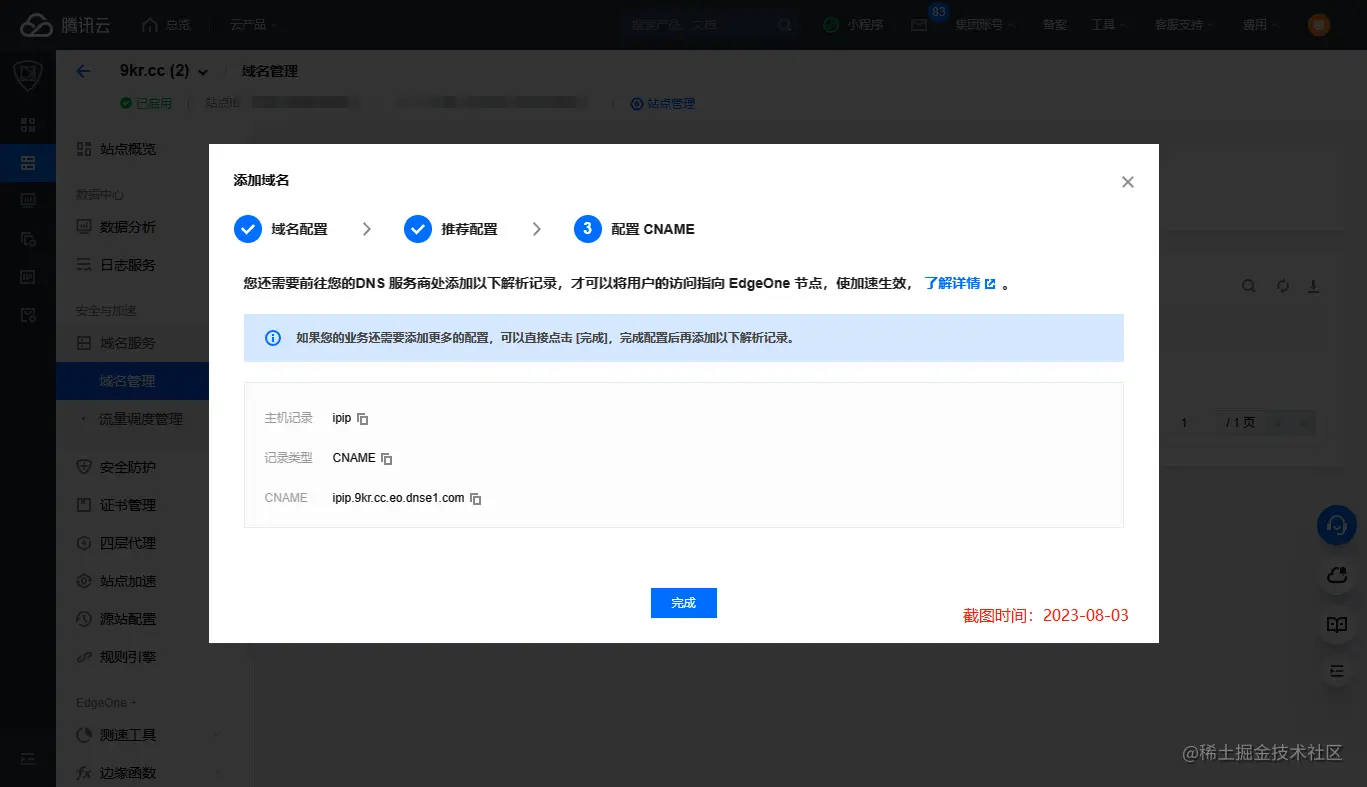Refresh the domain list
Image resolution: width=1367 pixels, height=787 pixels.
click(x=1283, y=286)
